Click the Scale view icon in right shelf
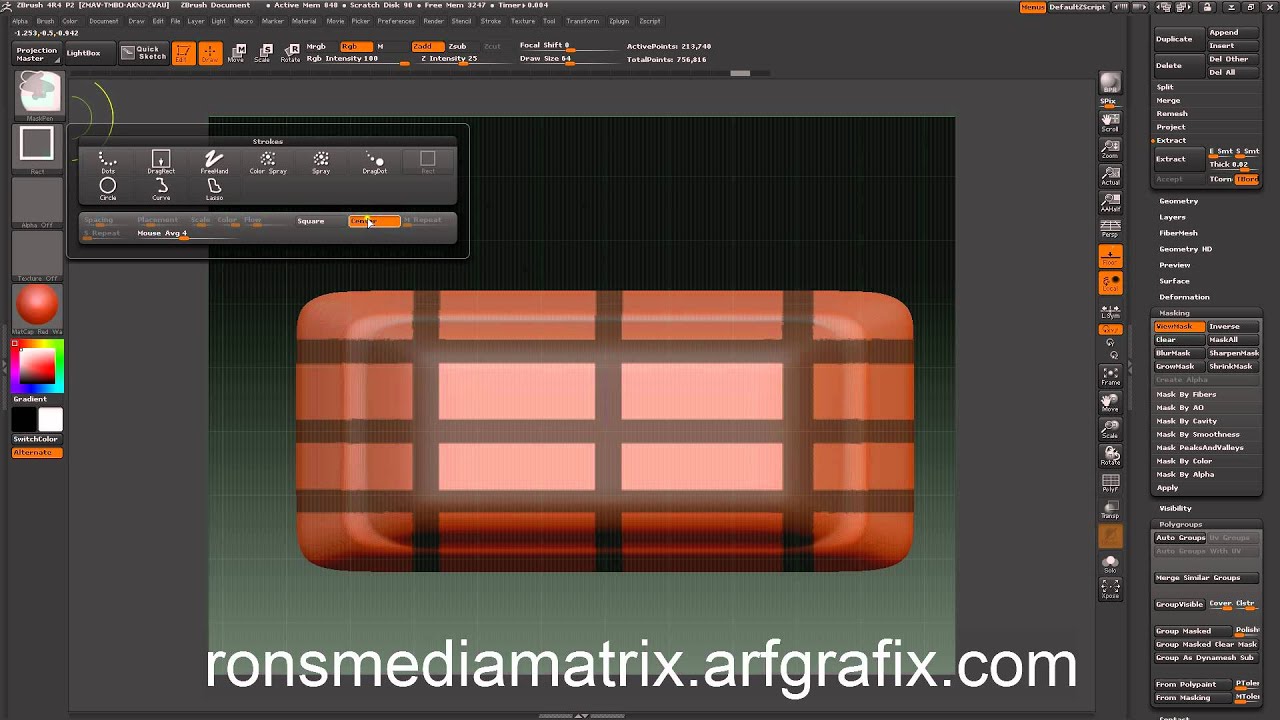This screenshot has width=1280, height=720. (x=1110, y=430)
